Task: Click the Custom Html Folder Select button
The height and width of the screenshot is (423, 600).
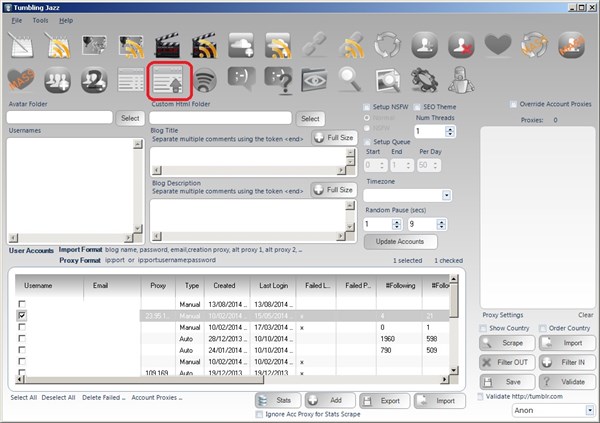Action: [x=310, y=119]
